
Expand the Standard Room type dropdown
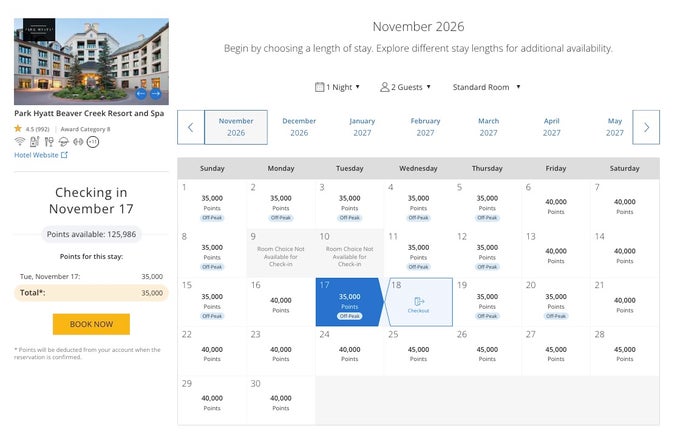tap(486, 87)
